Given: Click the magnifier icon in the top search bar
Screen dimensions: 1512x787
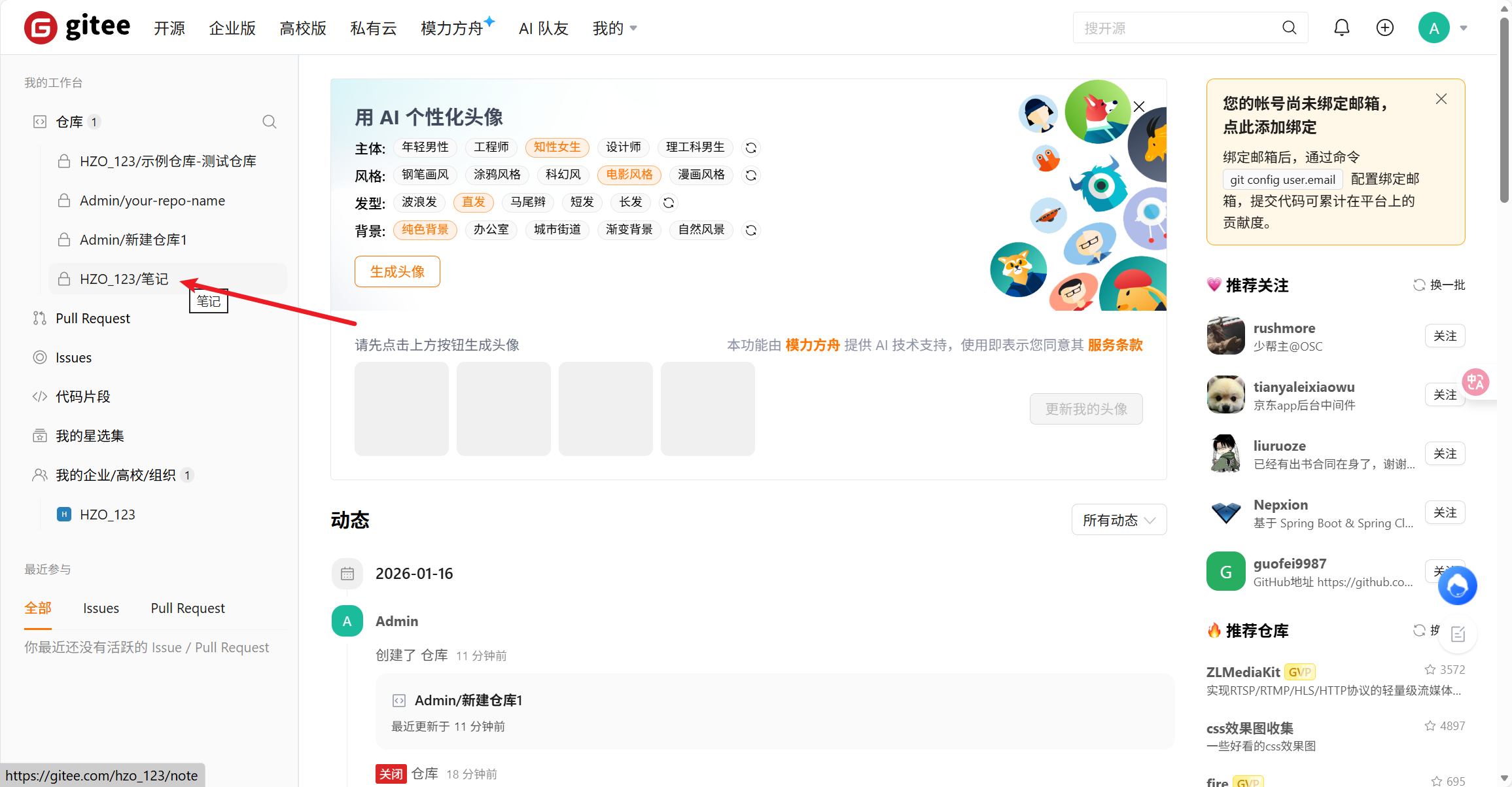Looking at the screenshot, I should [x=1288, y=27].
